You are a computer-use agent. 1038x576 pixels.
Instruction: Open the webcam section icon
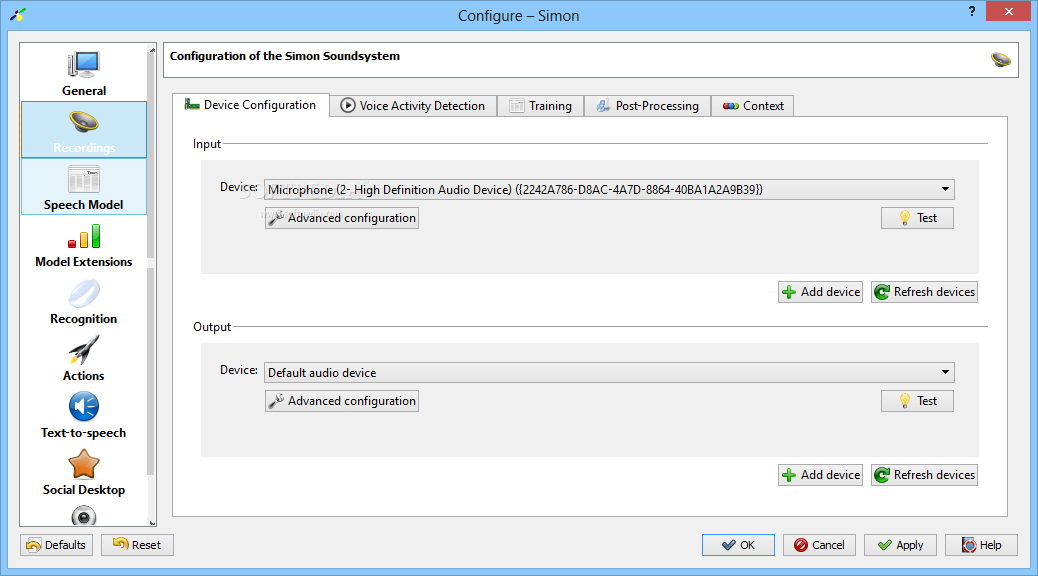pyautogui.click(x=83, y=515)
